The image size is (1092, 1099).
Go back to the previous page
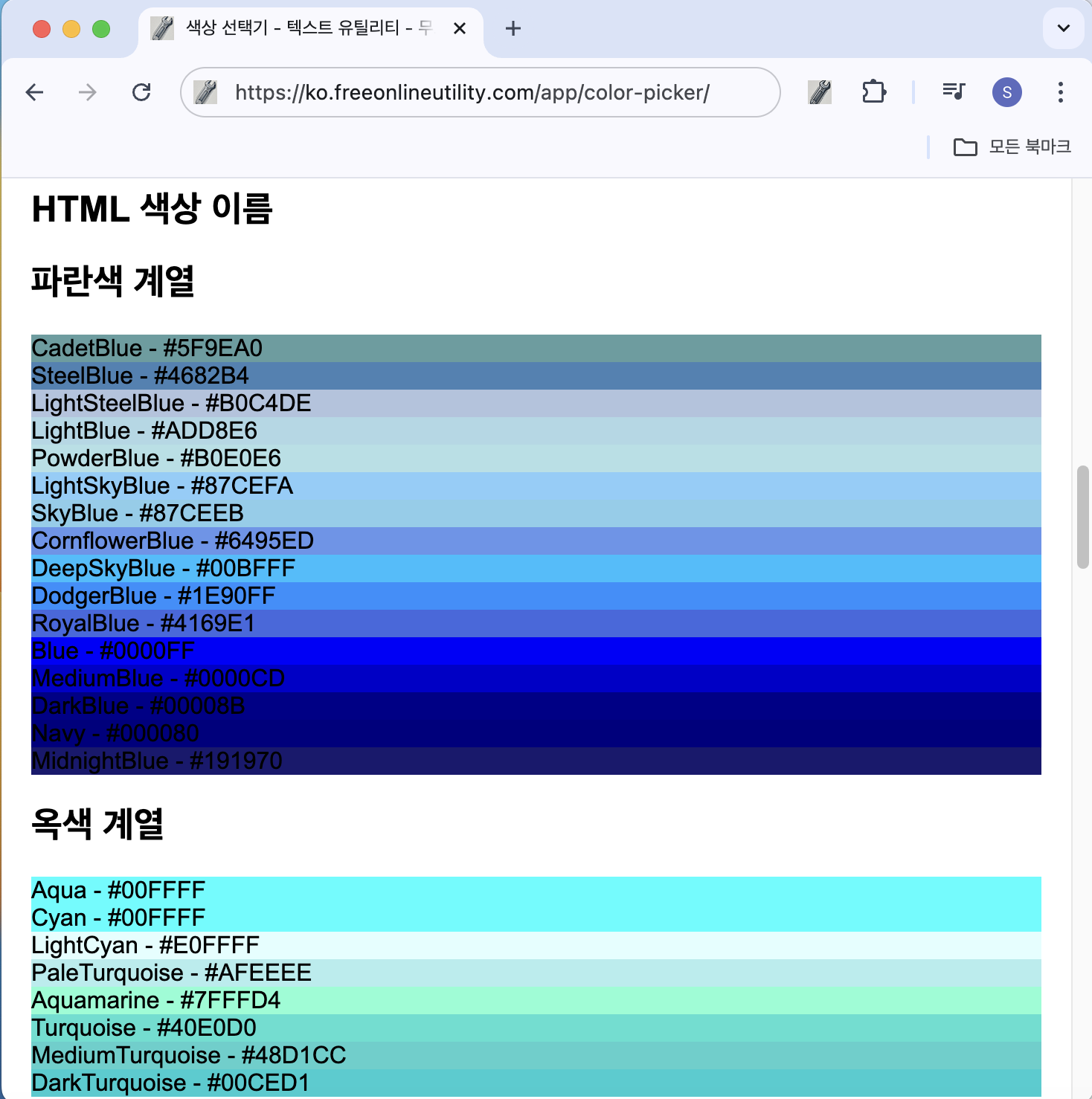35,92
